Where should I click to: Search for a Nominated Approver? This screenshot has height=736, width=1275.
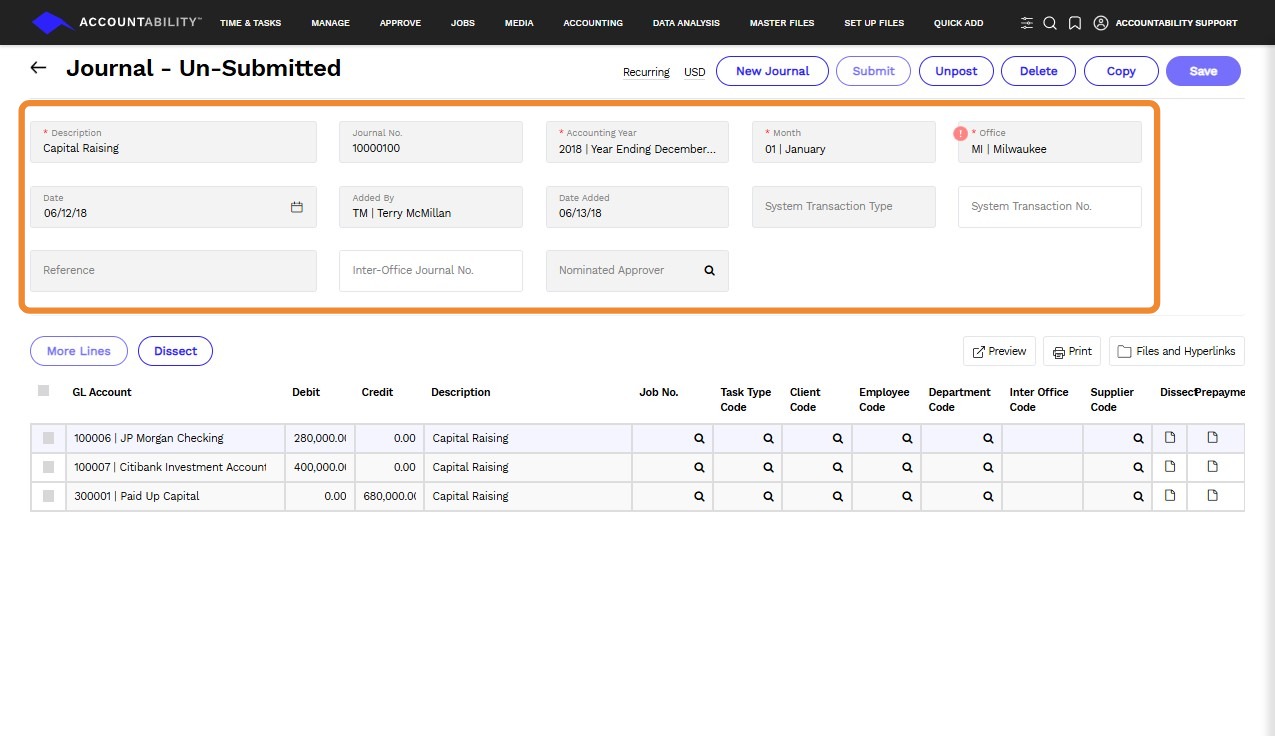(x=709, y=270)
